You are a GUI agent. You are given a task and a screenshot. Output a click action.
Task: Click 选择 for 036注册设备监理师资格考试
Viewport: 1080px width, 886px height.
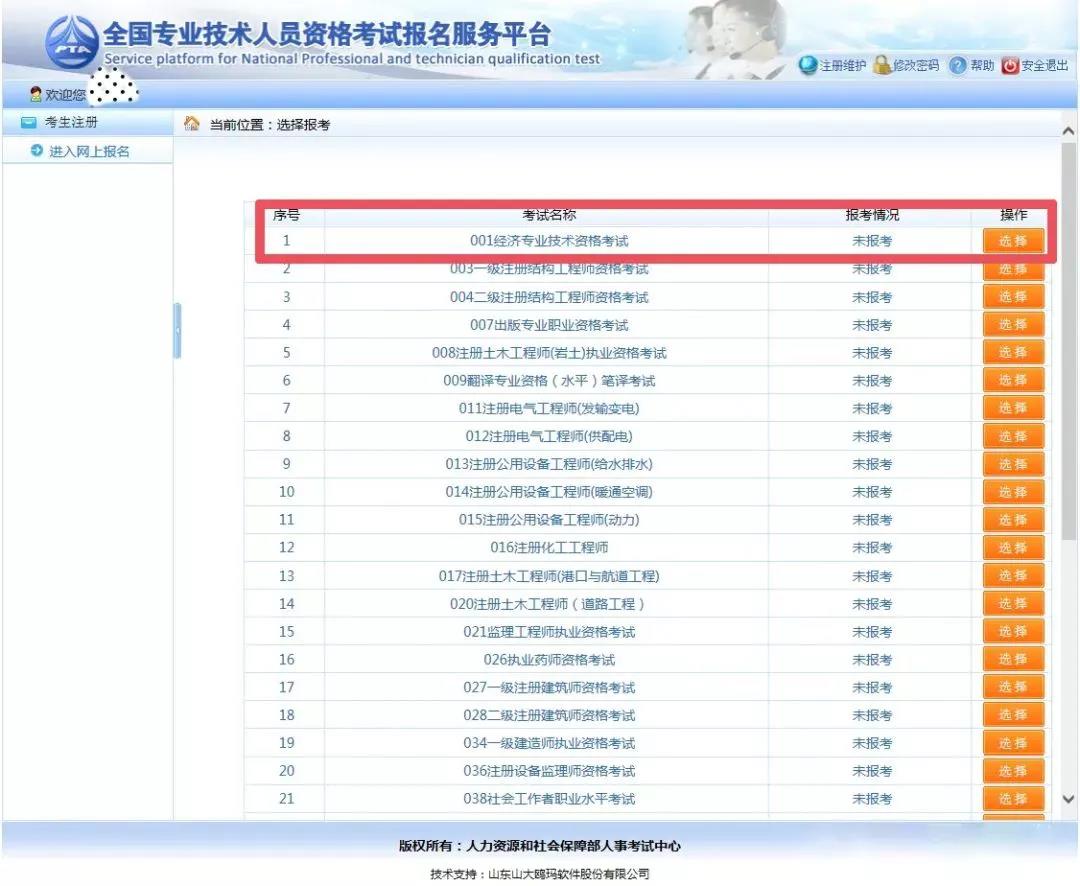tap(1013, 771)
